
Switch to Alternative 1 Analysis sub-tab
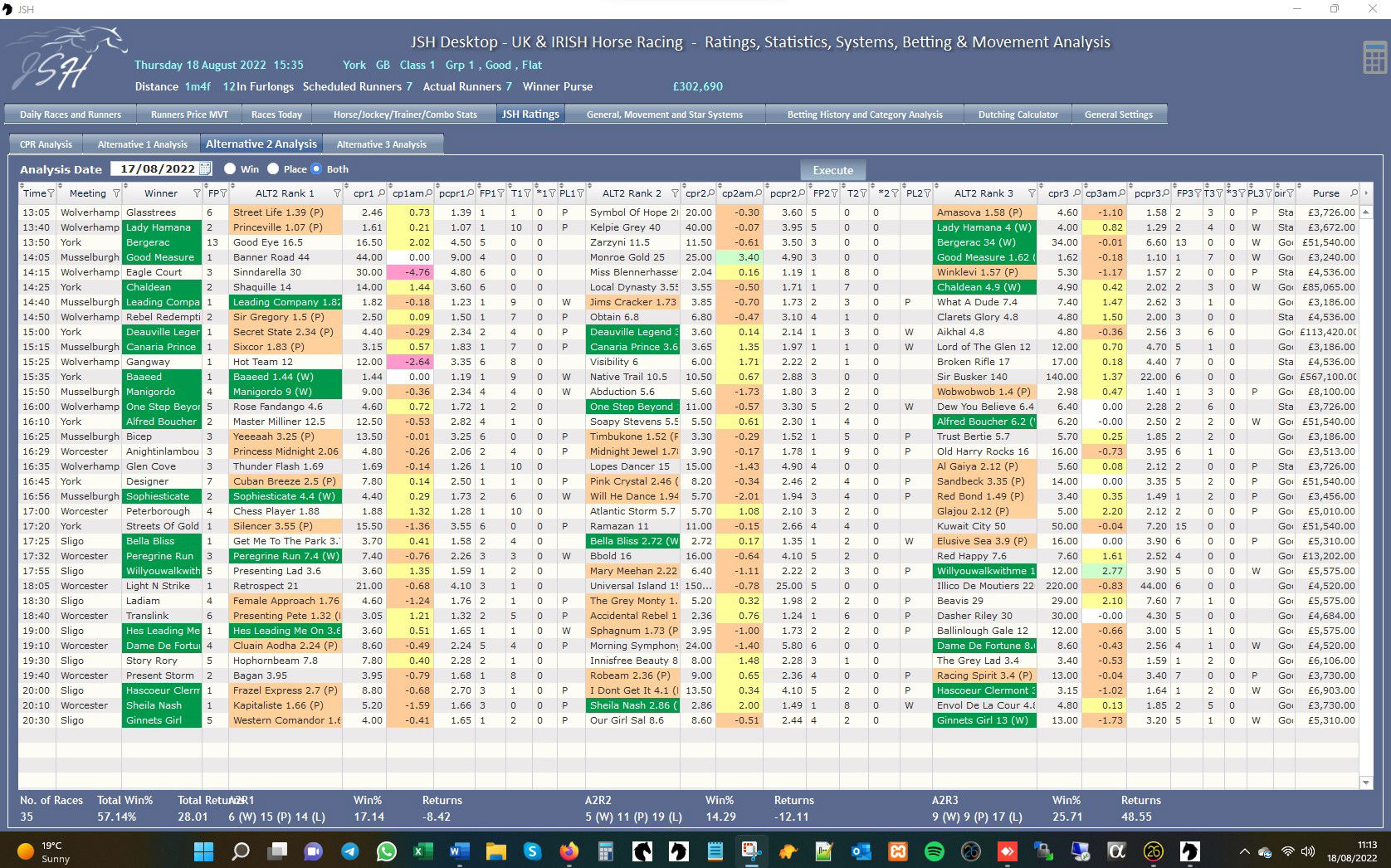pos(143,144)
